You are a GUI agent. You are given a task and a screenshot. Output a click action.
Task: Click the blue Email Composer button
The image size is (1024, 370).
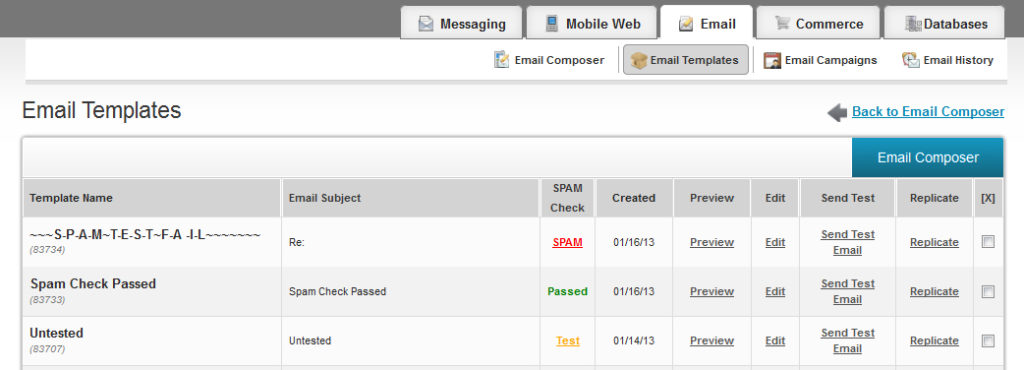pos(927,157)
